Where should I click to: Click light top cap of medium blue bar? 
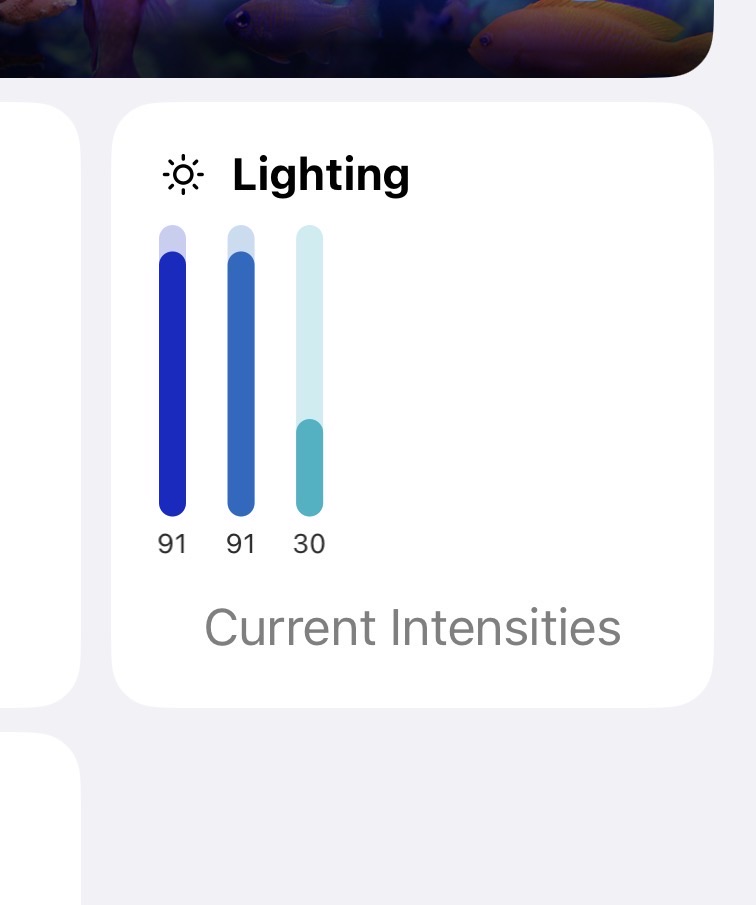[x=241, y=238]
